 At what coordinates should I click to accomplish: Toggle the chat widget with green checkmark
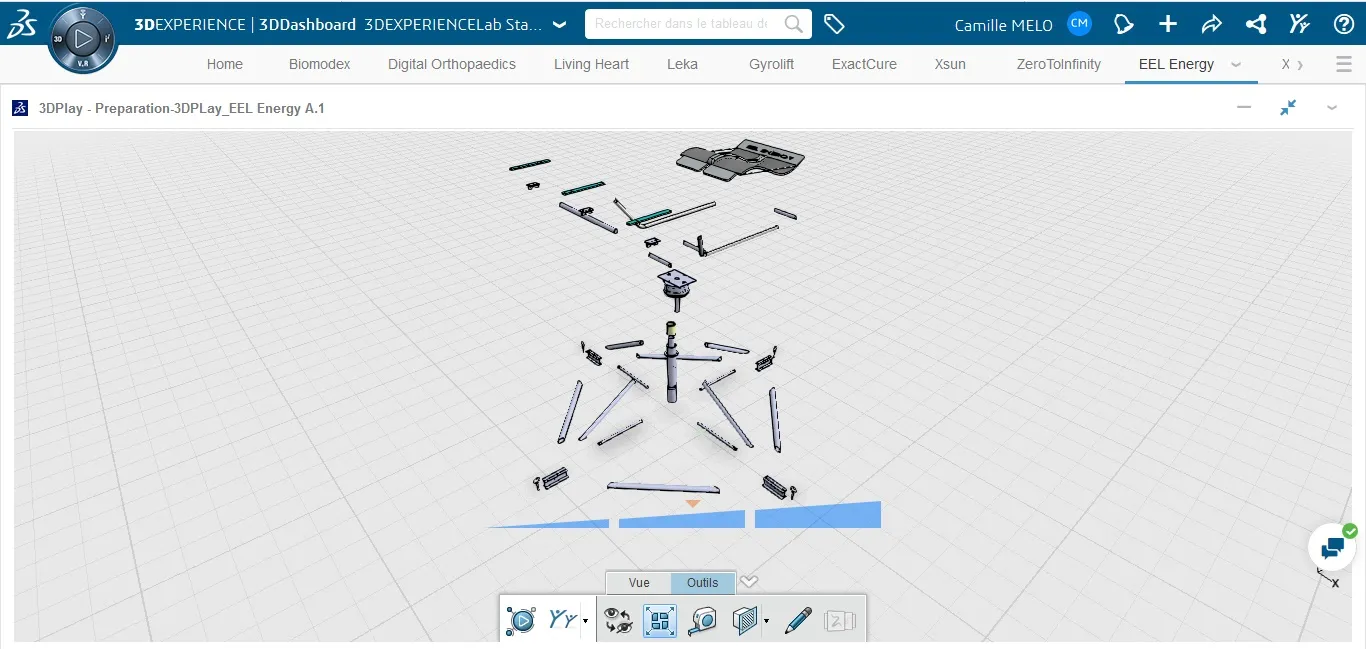pyautogui.click(x=1331, y=547)
